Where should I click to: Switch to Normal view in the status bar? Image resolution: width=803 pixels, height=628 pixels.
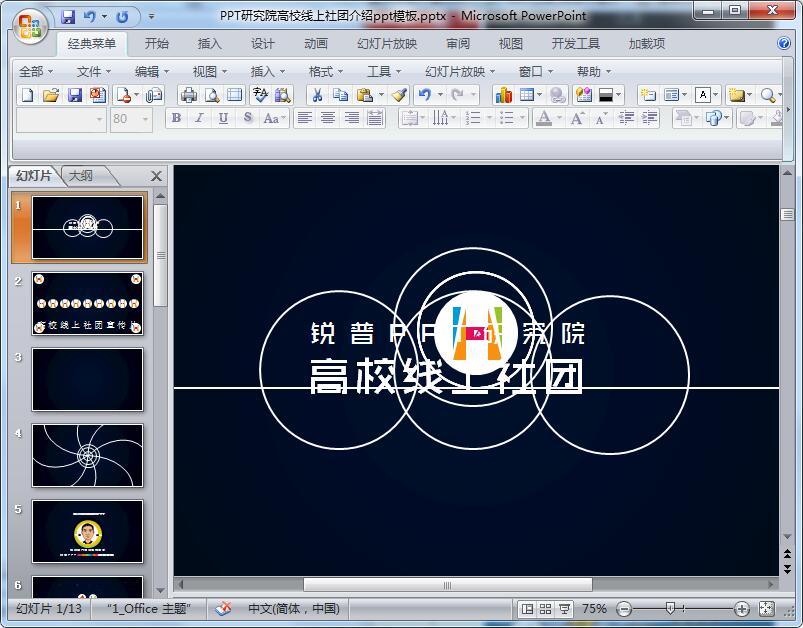tap(527, 609)
